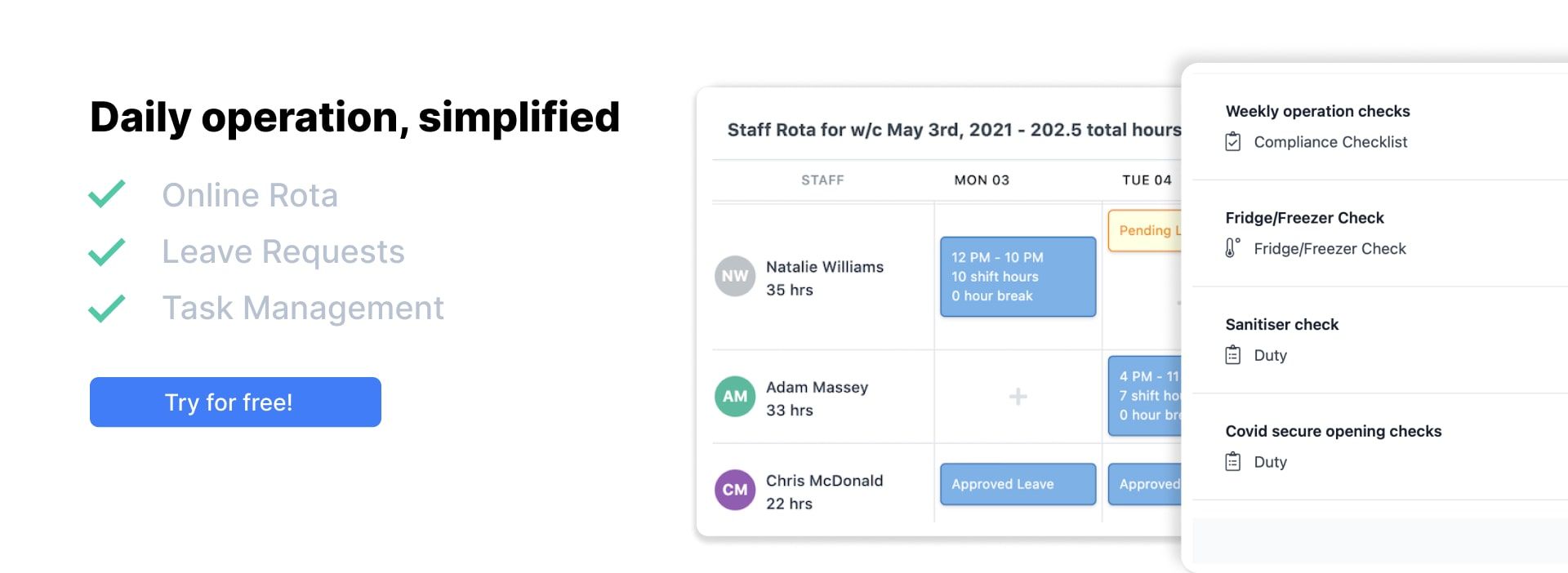Click the Try for free button
Viewport: 1568px width, 573px height.
tap(235, 402)
